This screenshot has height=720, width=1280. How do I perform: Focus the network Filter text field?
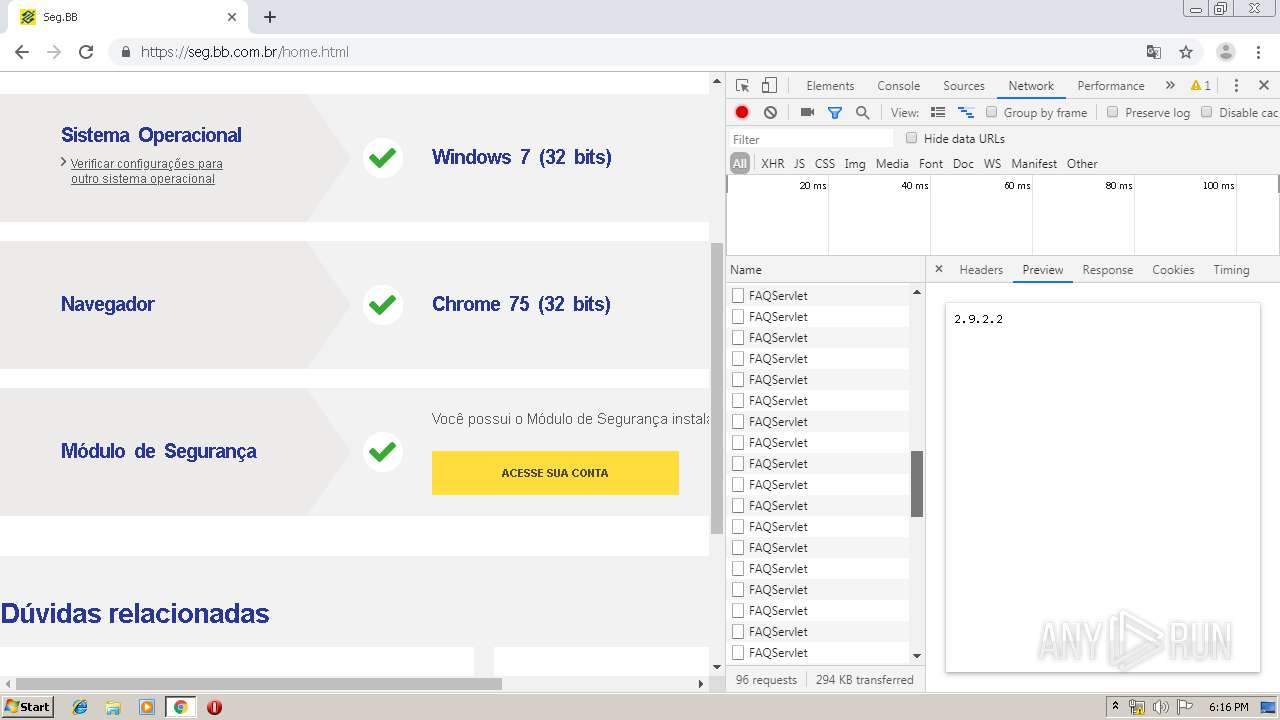coord(811,139)
